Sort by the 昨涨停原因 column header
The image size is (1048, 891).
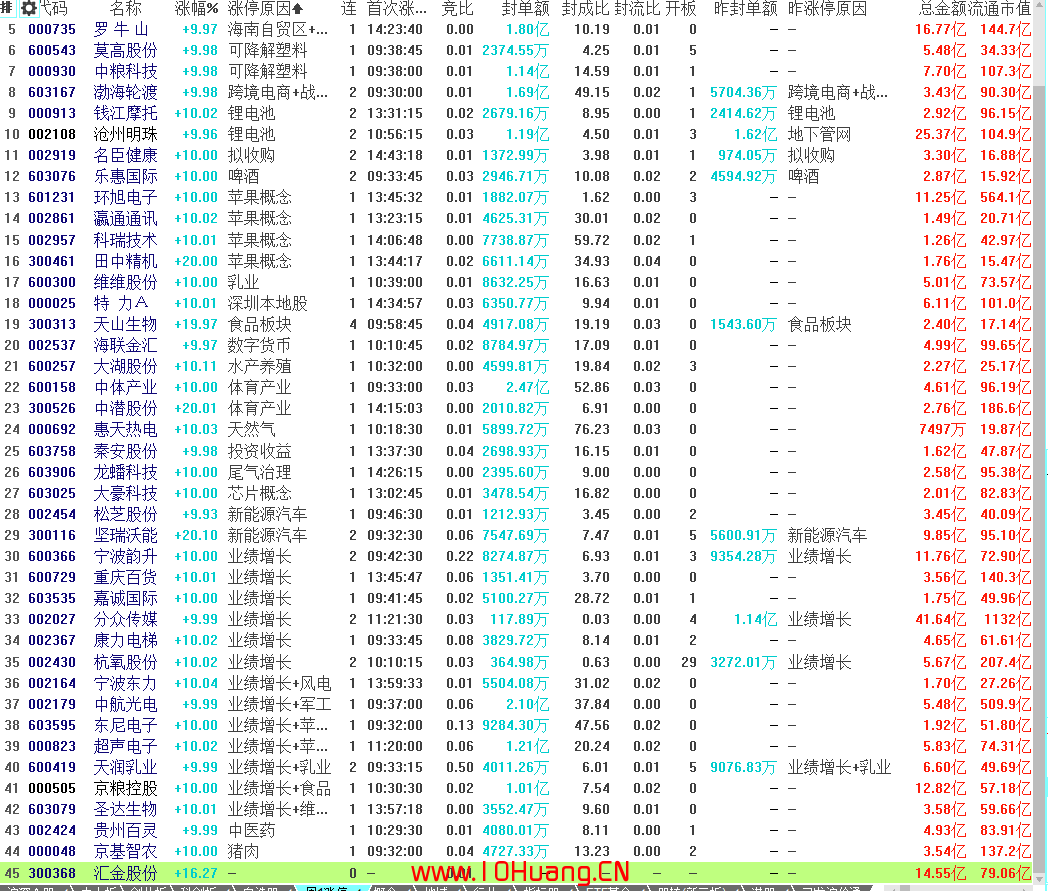tap(827, 9)
